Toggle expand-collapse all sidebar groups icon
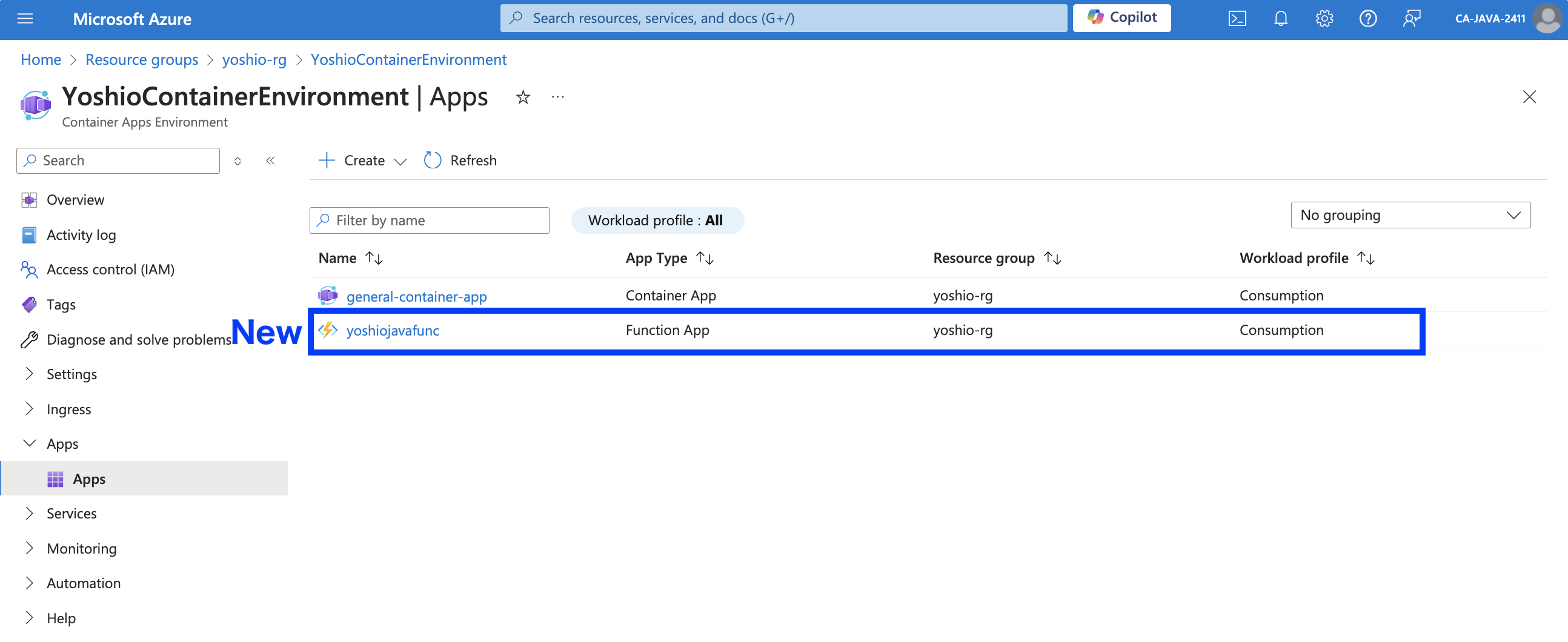Image resolution: width=1568 pixels, height=642 pixels. point(238,160)
